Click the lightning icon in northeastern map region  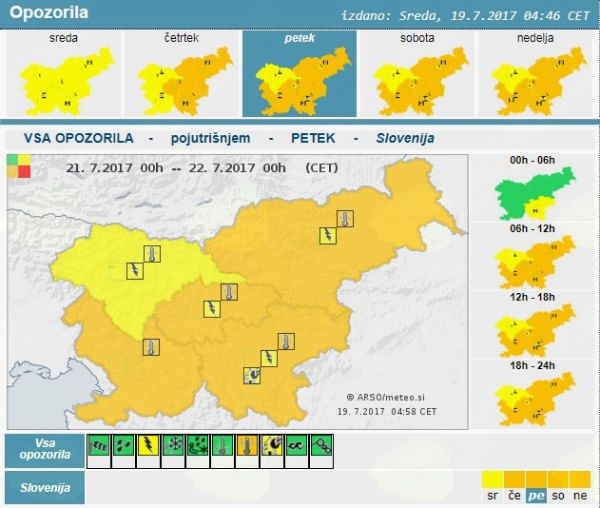(x=327, y=236)
